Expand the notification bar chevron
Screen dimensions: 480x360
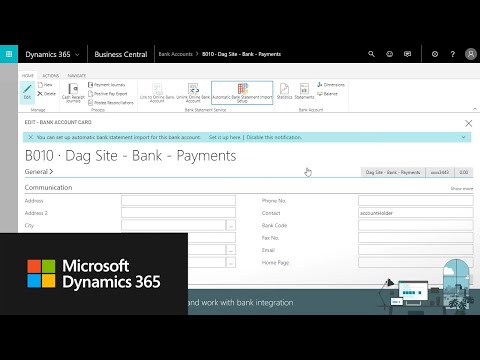click(464, 137)
